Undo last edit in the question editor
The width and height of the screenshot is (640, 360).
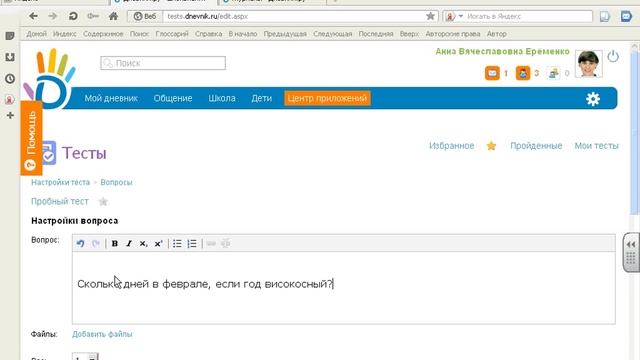pos(80,243)
